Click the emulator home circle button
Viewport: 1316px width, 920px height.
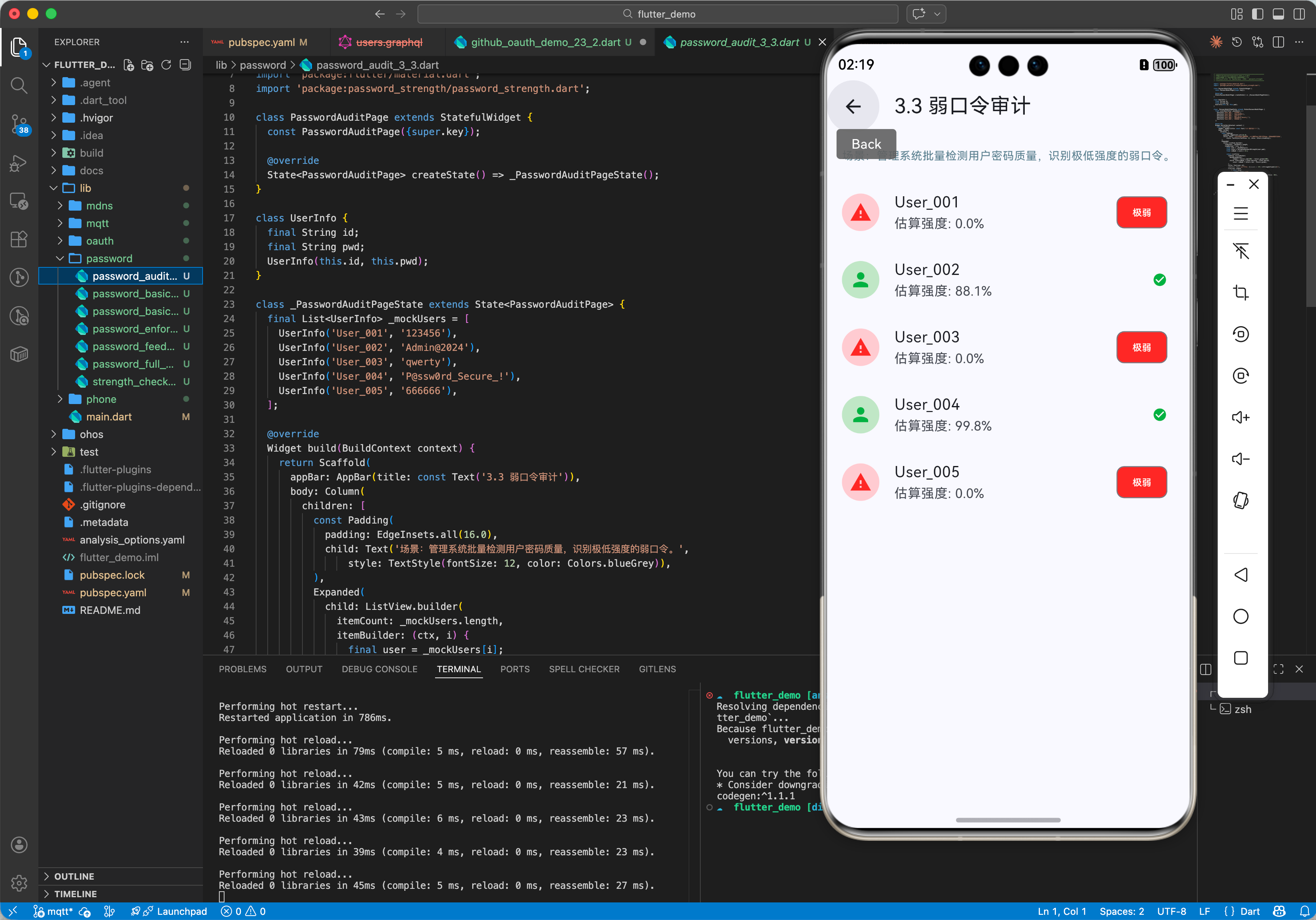1240,616
